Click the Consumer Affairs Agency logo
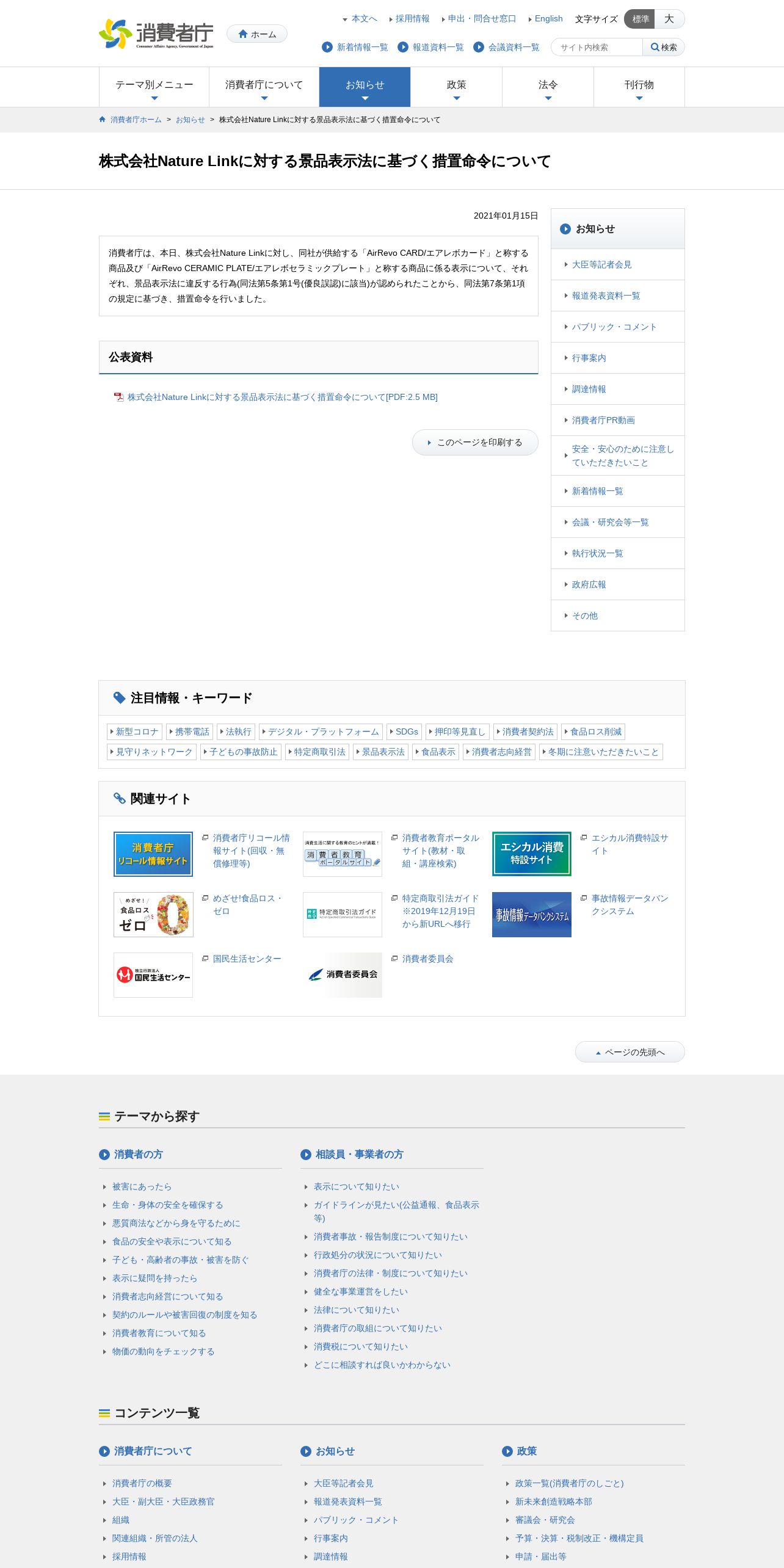Image resolution: width=784 pixels, height=1568 pixels. (x=156, y=34)
